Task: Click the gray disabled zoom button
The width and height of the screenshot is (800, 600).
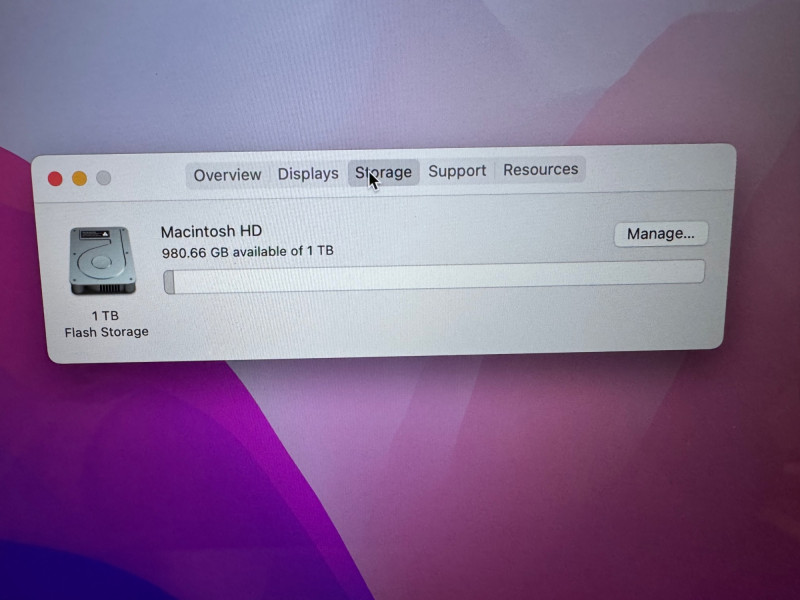Action: (x=104, y=179)
